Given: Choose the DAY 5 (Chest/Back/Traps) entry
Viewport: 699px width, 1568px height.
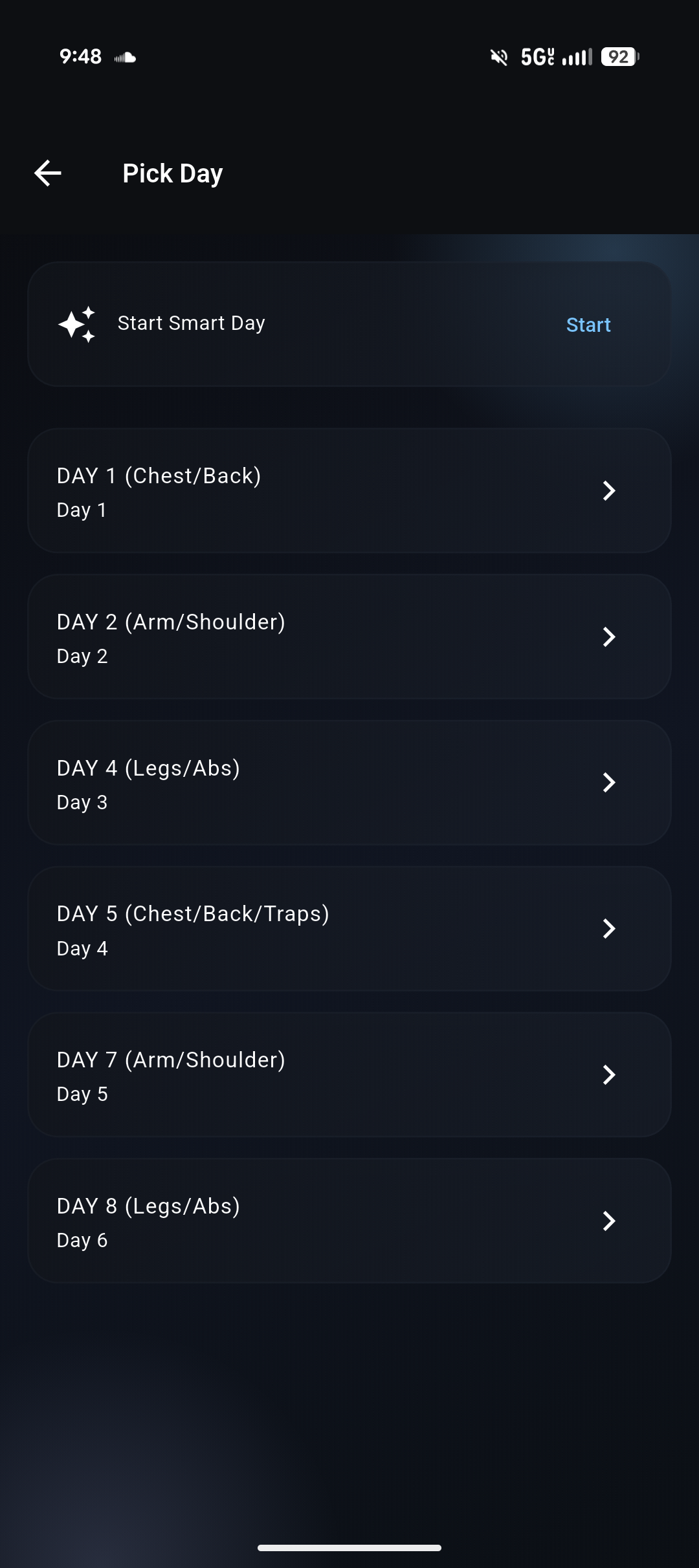Looking at the screenshot, I should [x=193, y=914].
